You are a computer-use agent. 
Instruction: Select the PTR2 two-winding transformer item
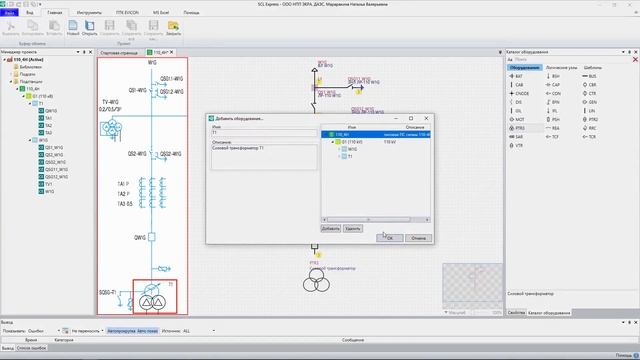point(590,119)
